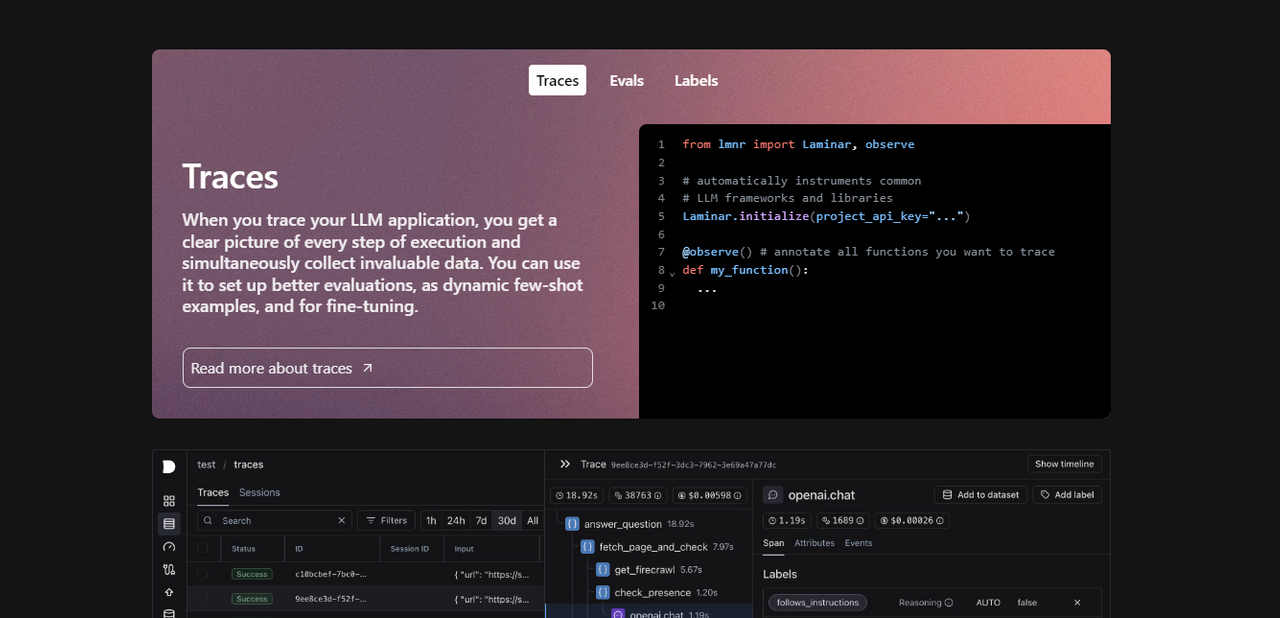Click Read more about traces
1280x618 pixels.
pyautogui.click(x=387, y=368)
